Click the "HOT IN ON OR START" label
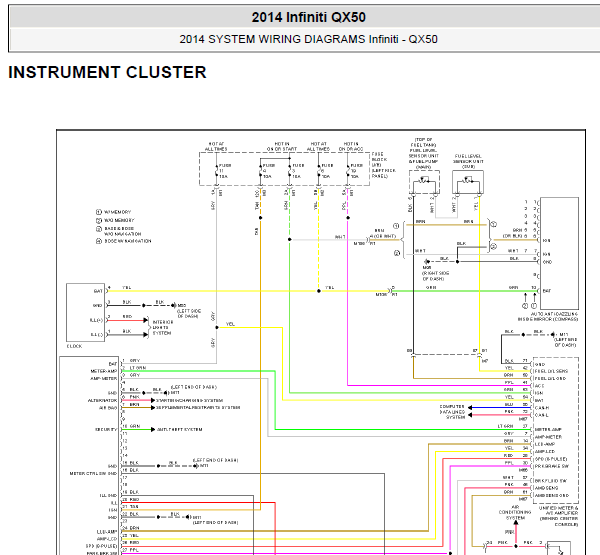This screenshot has width=600, height=555. coord(282,147)
